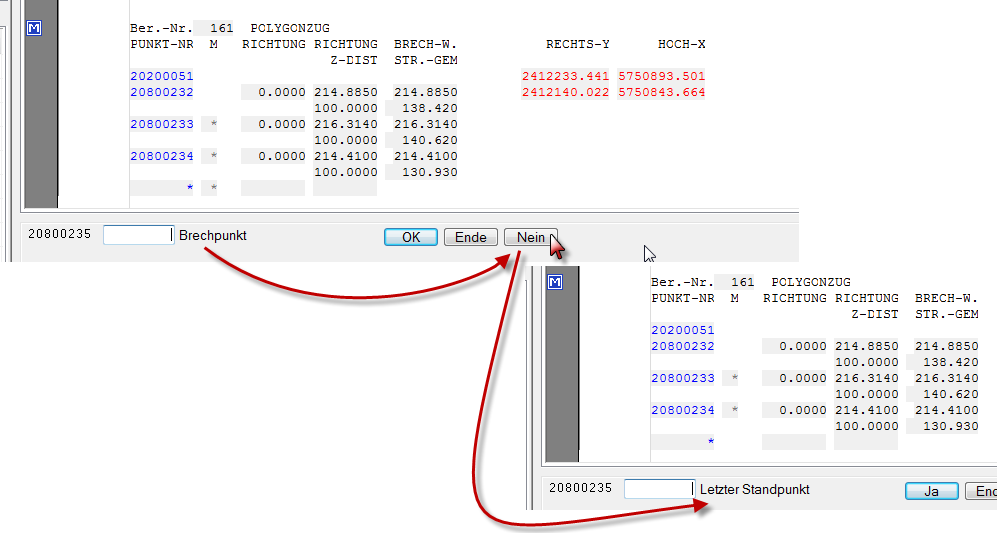Click the blue M icon in the Brechpunkt panel
This screenshot has height=533, width=997.
click(x=34, y=29)
